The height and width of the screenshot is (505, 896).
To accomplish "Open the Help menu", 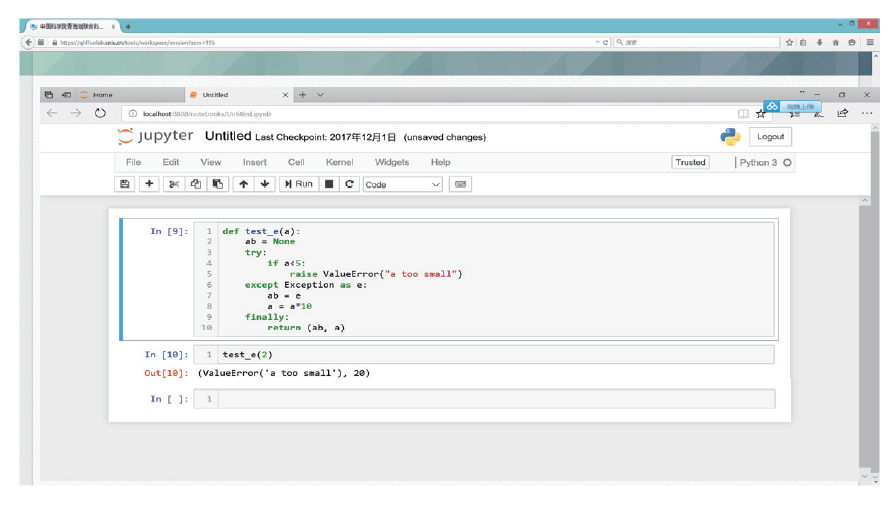I will pos(441,162).
